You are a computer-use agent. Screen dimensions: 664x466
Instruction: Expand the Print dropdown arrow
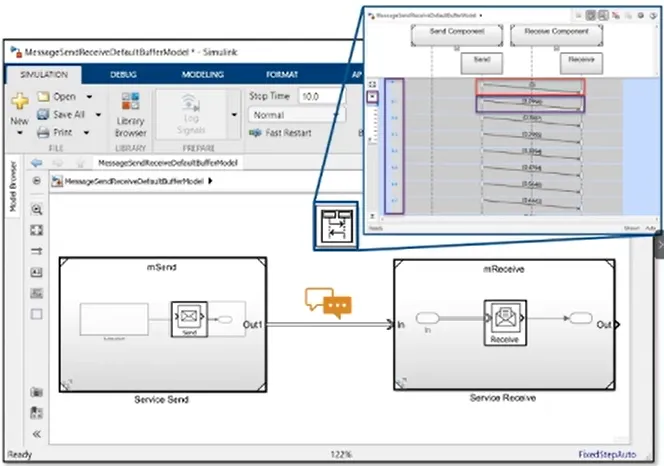(86, 133)
